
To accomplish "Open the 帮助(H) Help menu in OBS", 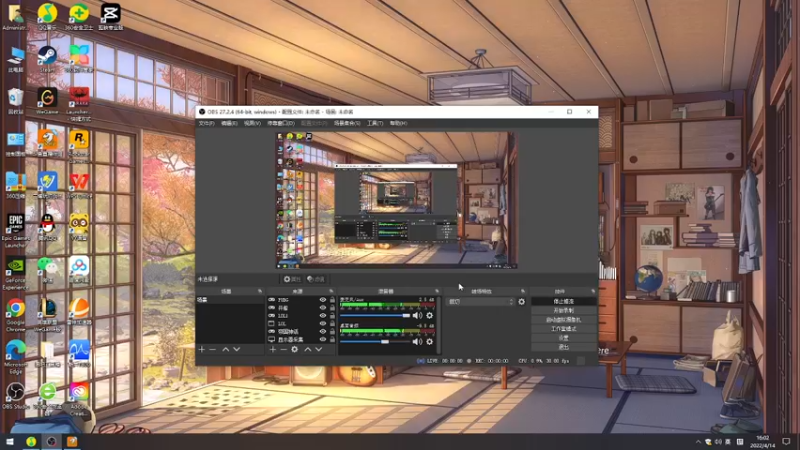I will coord(398,123).
